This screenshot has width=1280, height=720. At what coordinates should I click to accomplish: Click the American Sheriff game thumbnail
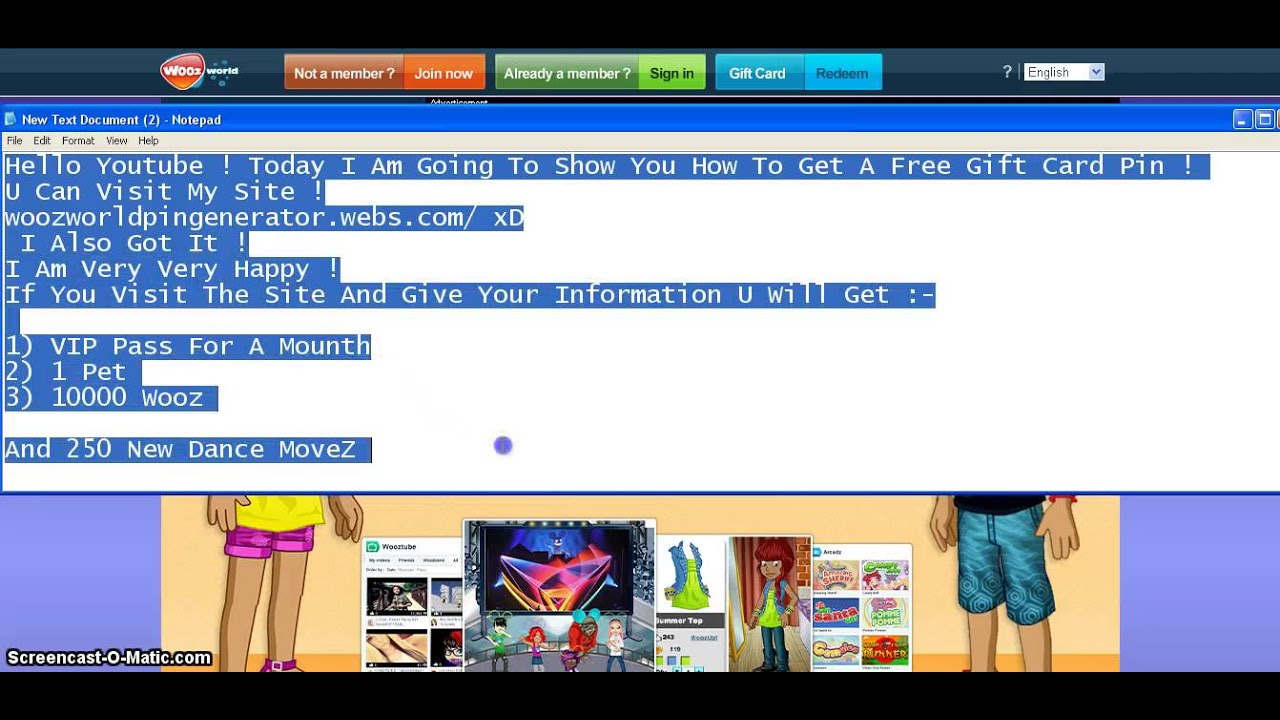(836, 577)
